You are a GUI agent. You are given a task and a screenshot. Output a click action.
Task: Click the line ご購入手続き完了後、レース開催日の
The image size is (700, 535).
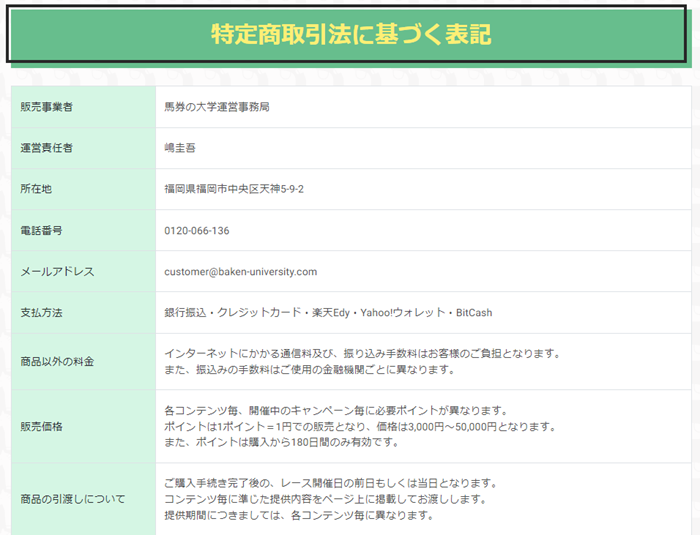point(331,483)
